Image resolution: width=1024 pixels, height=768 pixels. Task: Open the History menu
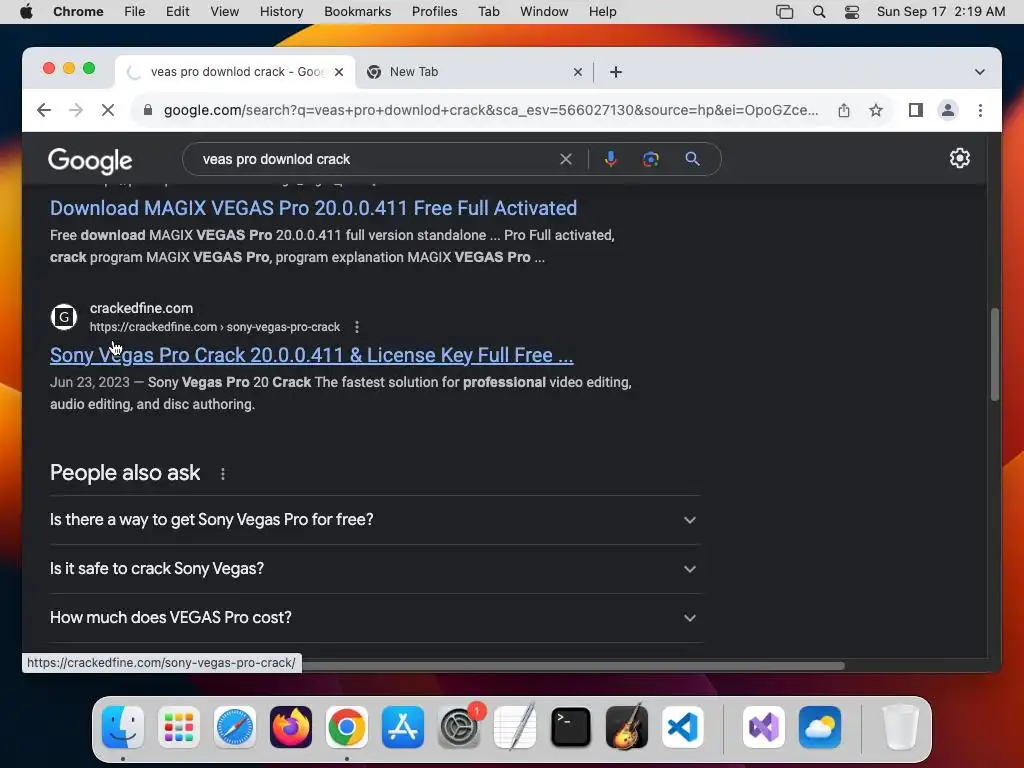click(281, 12)
